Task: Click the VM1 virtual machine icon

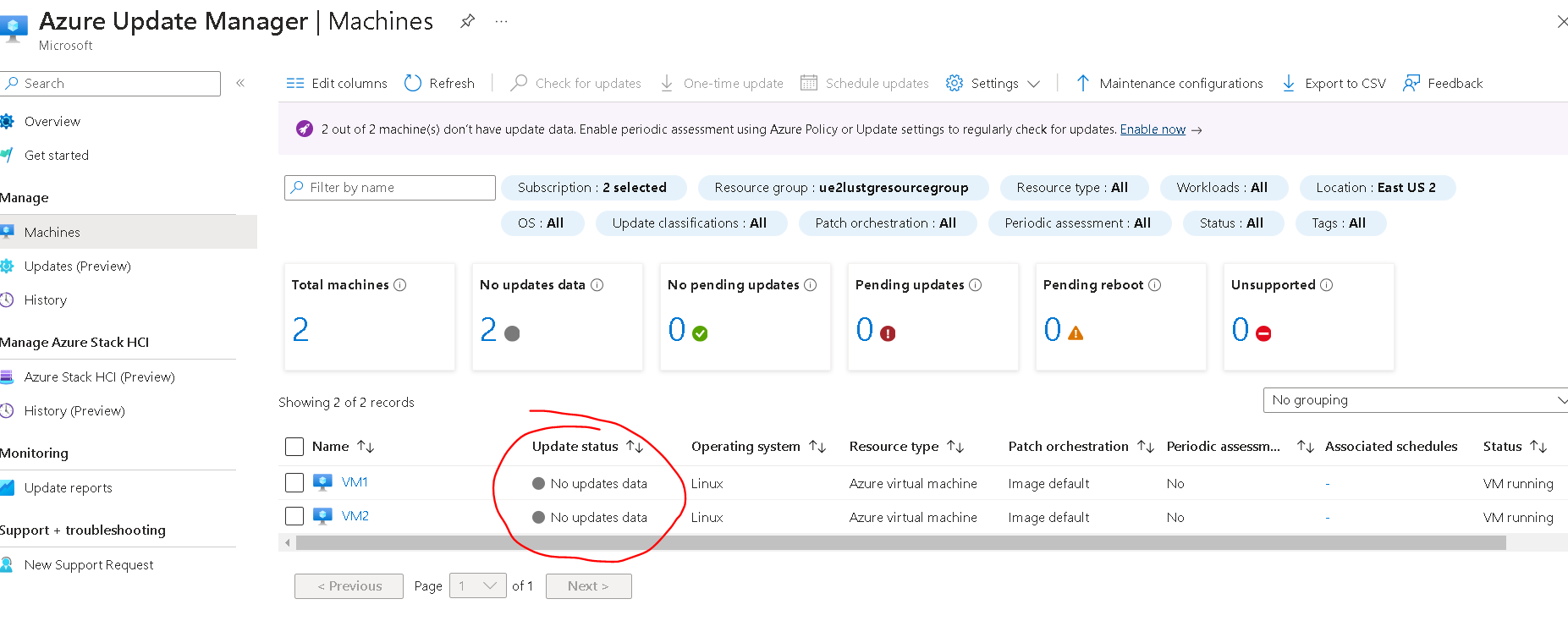Action: pyautogui.click(x=322, y=482)
